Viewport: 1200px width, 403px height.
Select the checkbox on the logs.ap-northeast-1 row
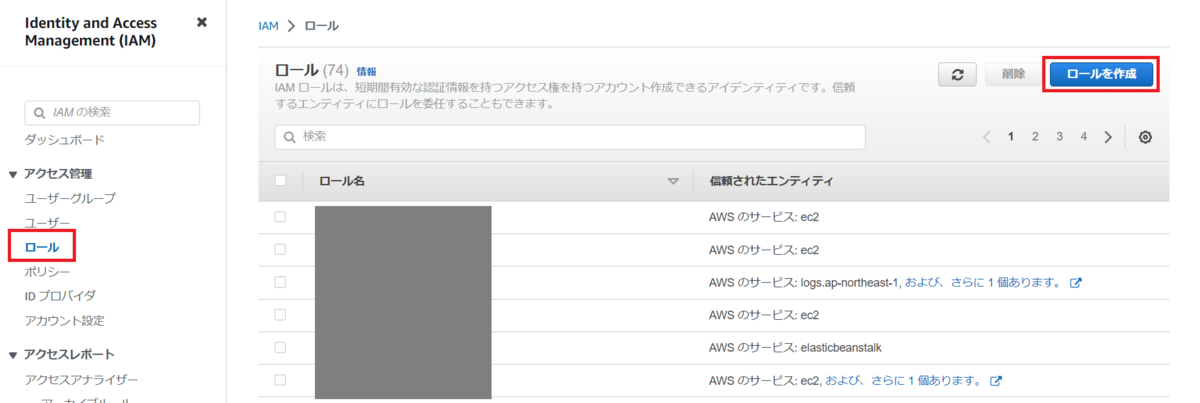pyautogui.click(x=280, y=282)
